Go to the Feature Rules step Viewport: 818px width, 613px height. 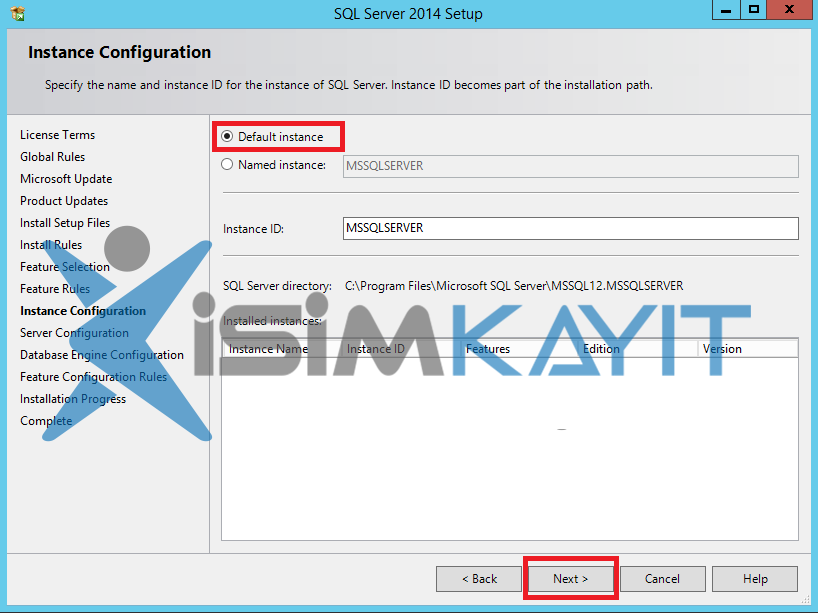[55, 289]
